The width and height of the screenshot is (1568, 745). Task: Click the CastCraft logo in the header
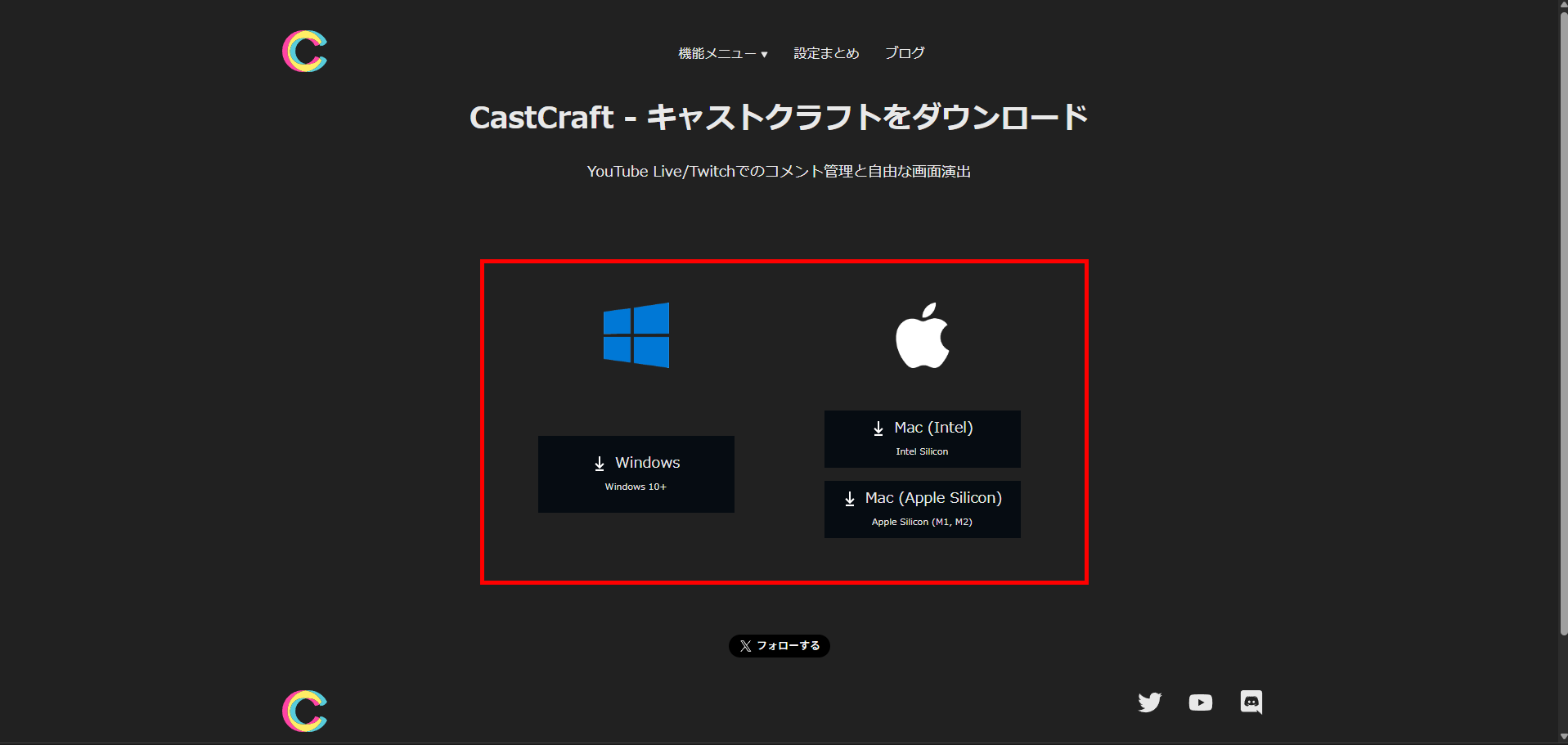(304, 52)
